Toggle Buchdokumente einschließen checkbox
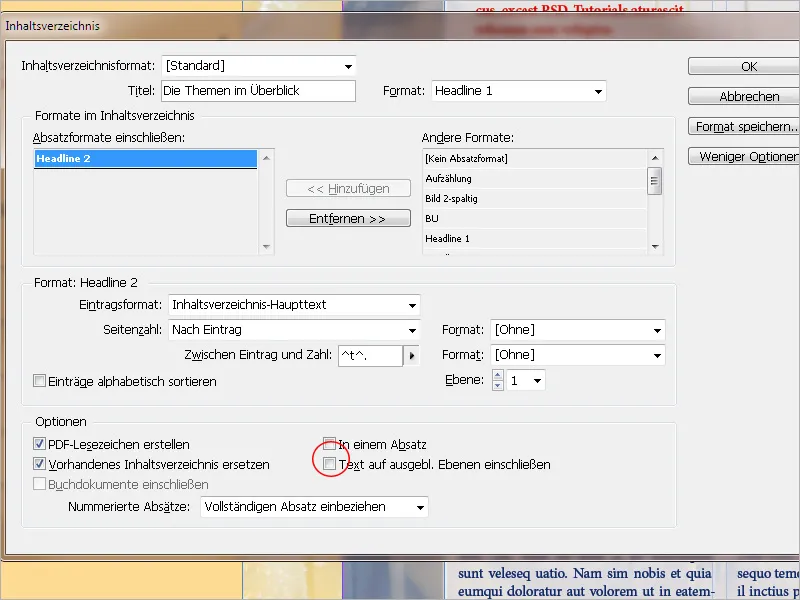800x600 pixels. pos(39,484)
